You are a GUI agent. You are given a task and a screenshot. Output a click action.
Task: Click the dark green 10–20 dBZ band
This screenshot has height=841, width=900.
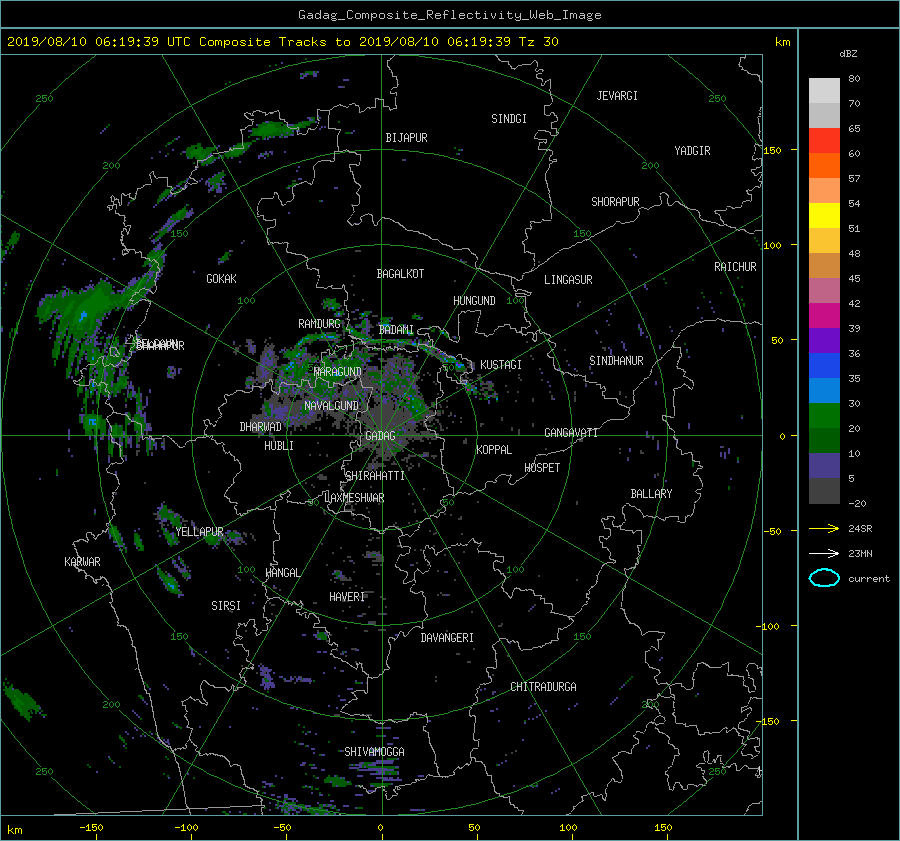[x=824, y=440]
